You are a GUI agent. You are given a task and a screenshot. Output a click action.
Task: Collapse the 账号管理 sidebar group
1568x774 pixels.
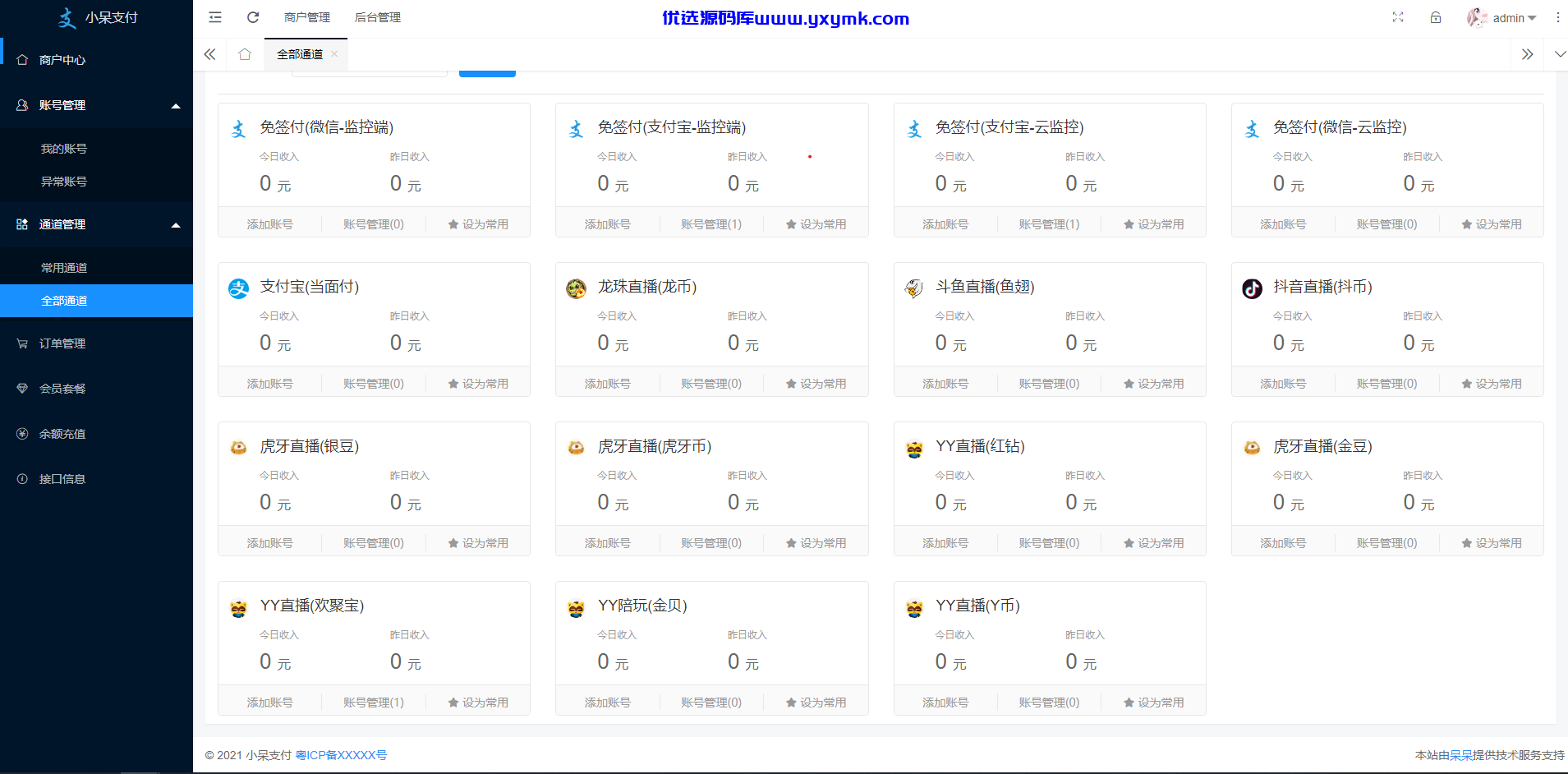coord(96,105)
